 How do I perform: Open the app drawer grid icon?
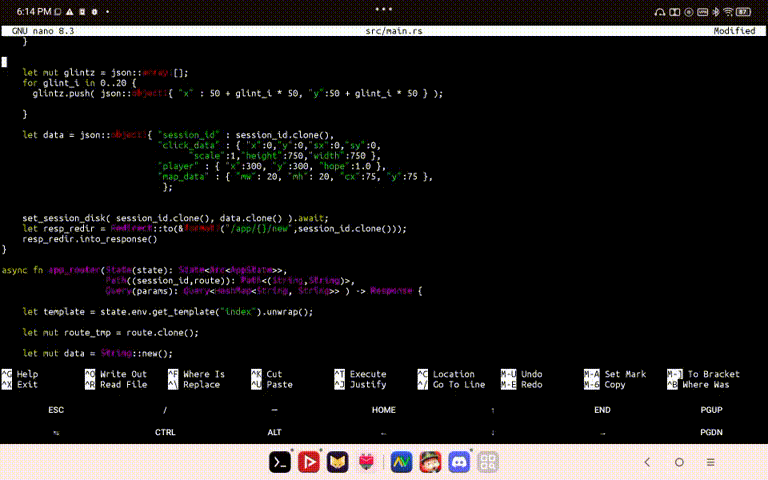[488, 462]
